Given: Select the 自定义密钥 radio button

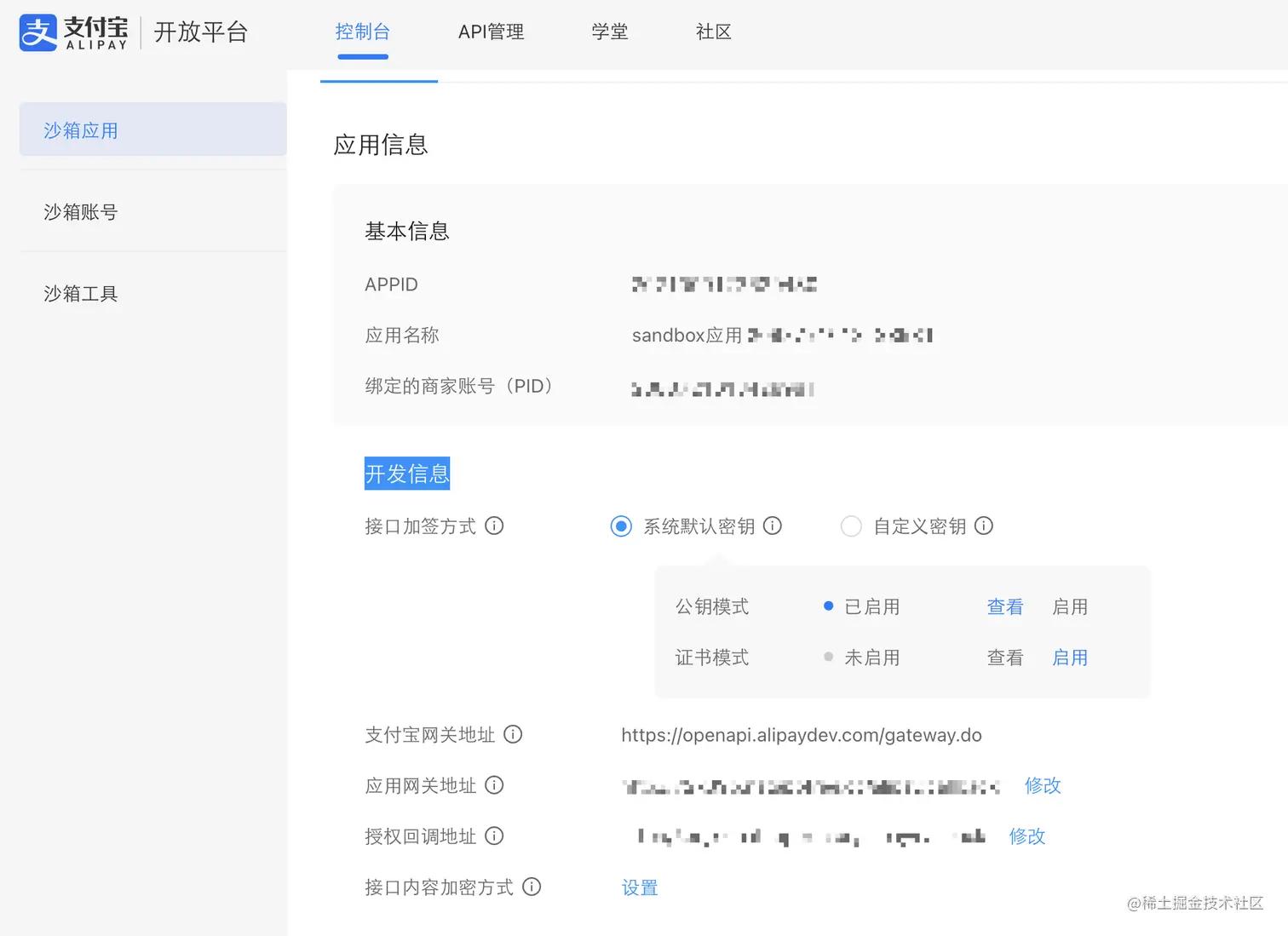Looking at the screenshot, I should point(851,526).
